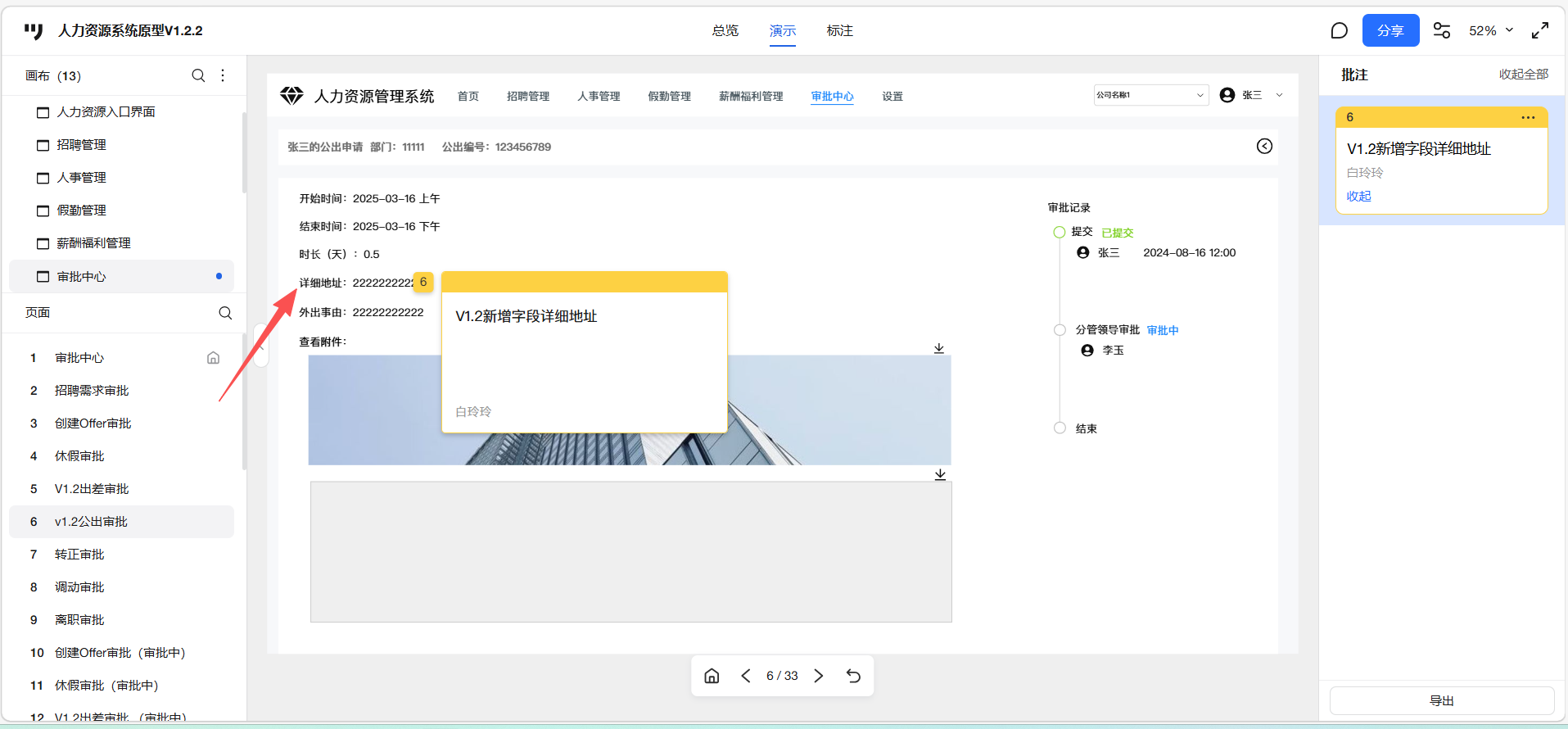1568x729 pixels.
Task: Enter fullscreen with the expand arrows icon
Action: pyautogui.click(x=1539, y=31)
